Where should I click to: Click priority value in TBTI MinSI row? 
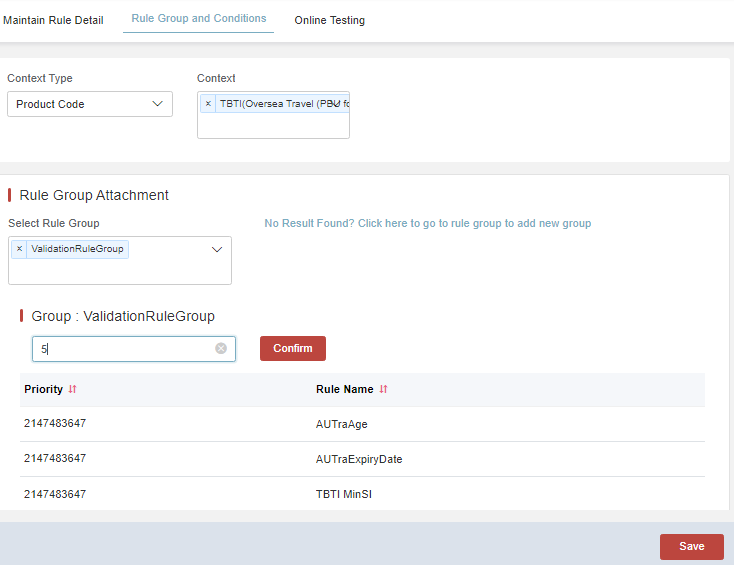55,494
